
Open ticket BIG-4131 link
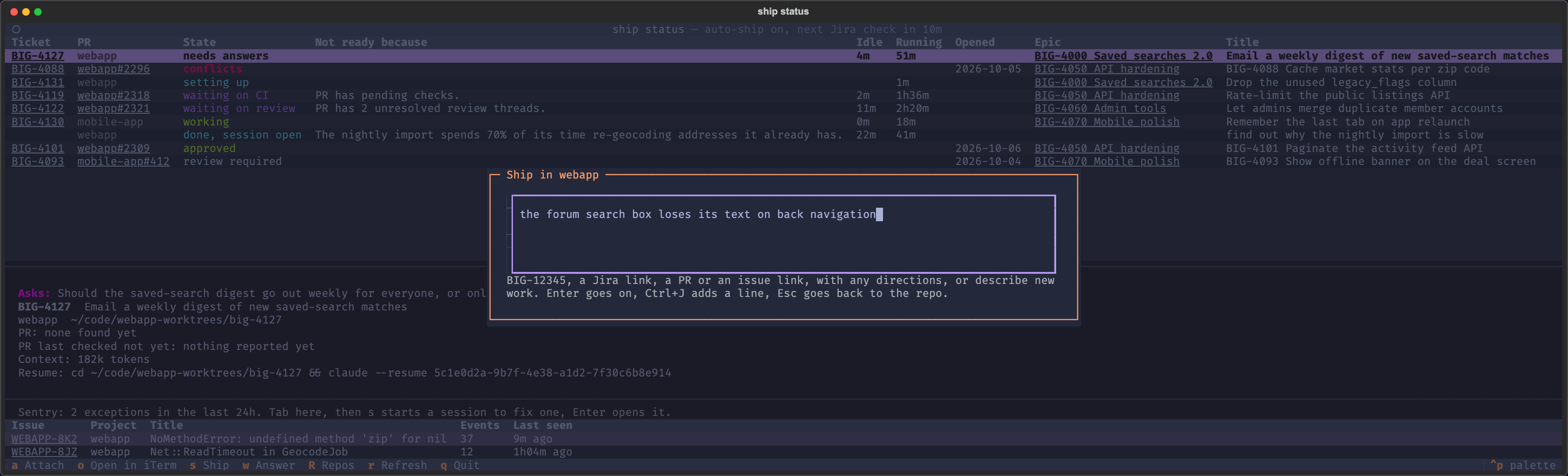(38, 82)
